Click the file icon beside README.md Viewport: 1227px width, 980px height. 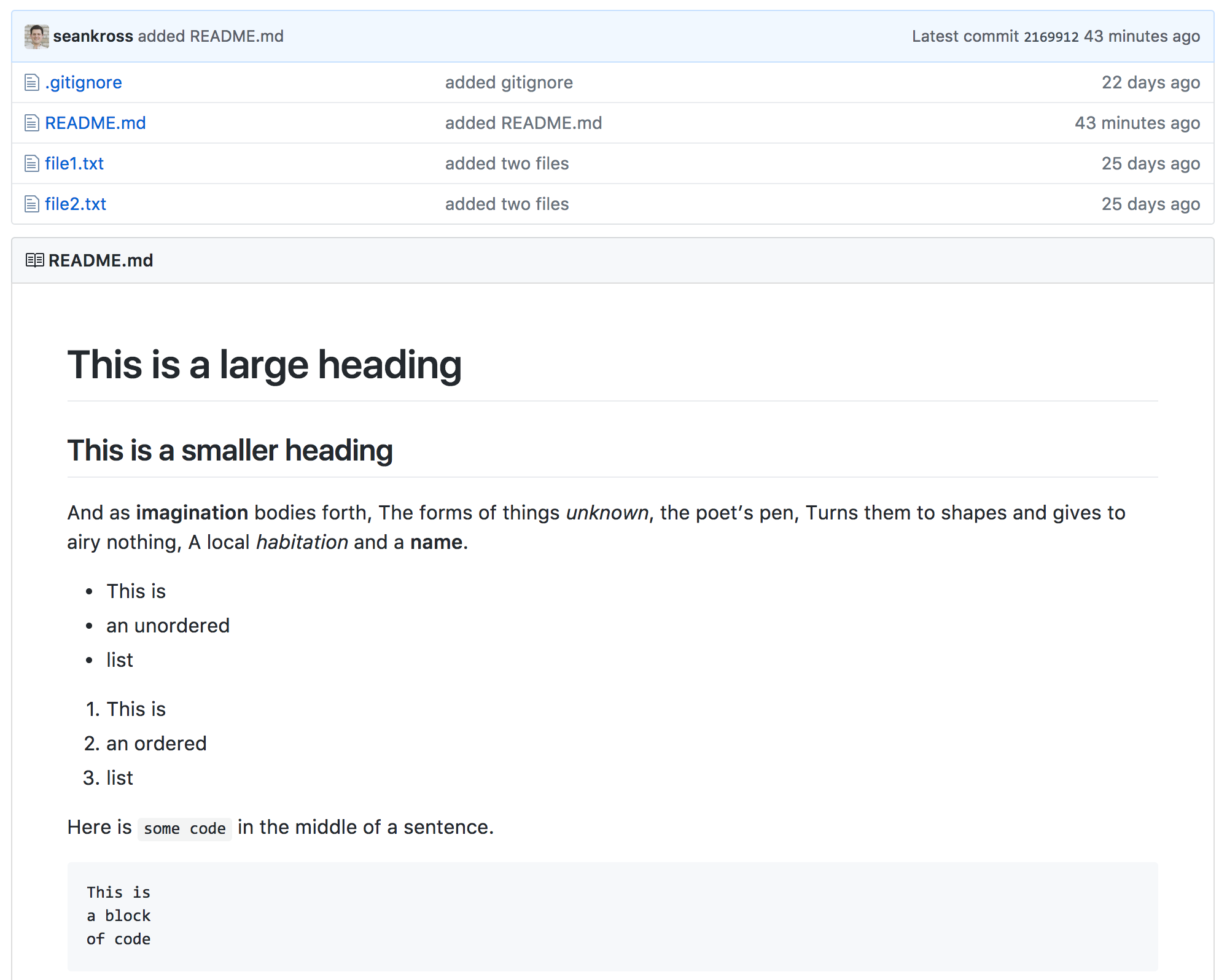[x=31, y=123]
